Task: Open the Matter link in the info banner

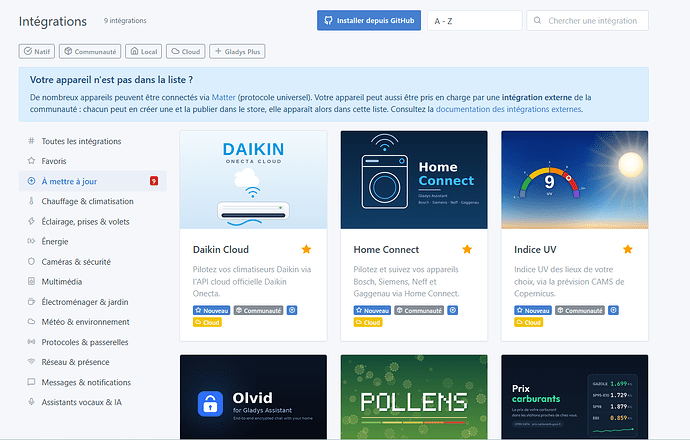Action: (224, 97)
